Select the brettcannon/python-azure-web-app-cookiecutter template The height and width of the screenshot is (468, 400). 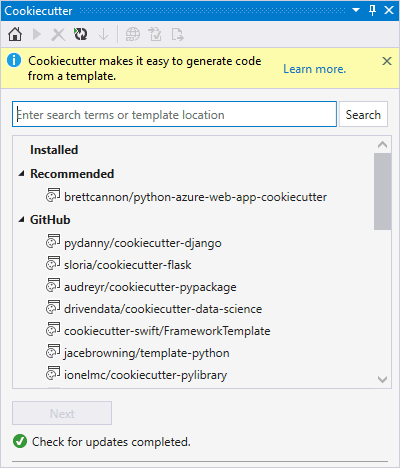(196, 197)
